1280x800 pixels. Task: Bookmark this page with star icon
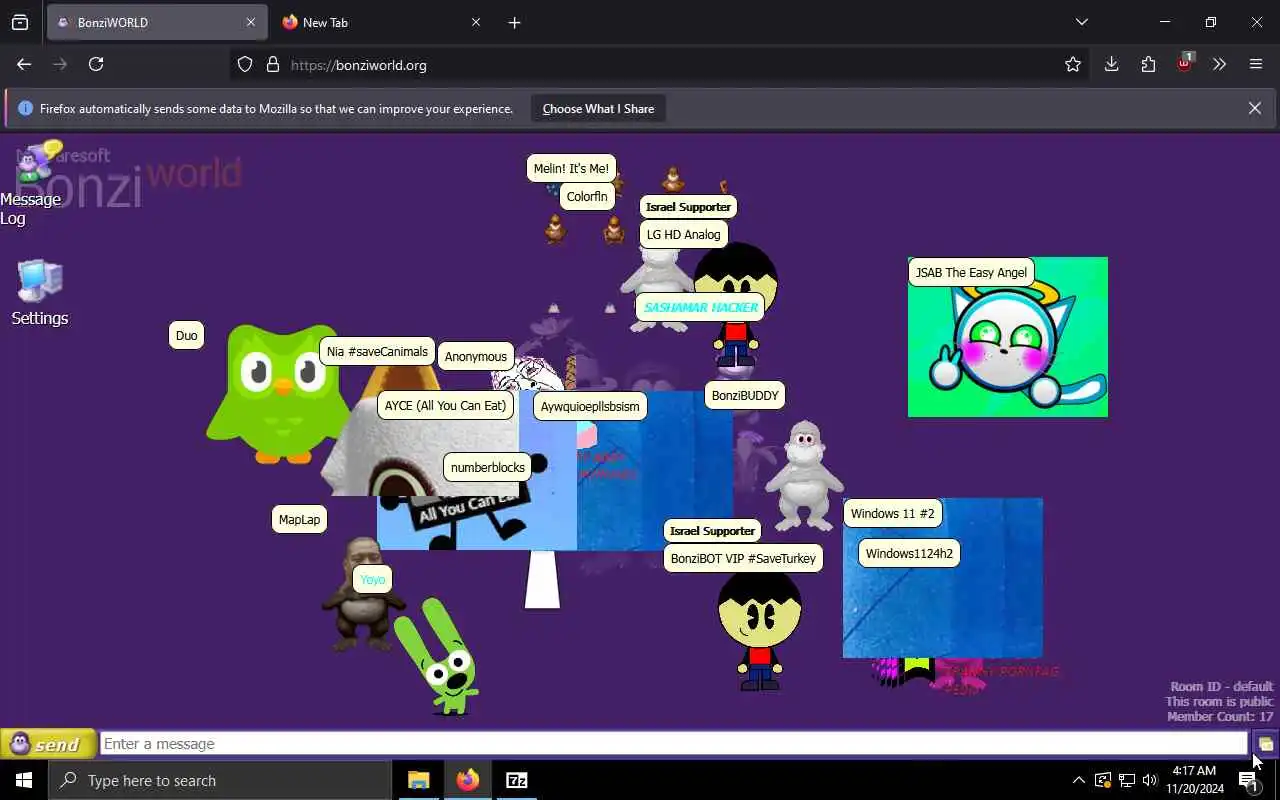tap(1073, 65)
